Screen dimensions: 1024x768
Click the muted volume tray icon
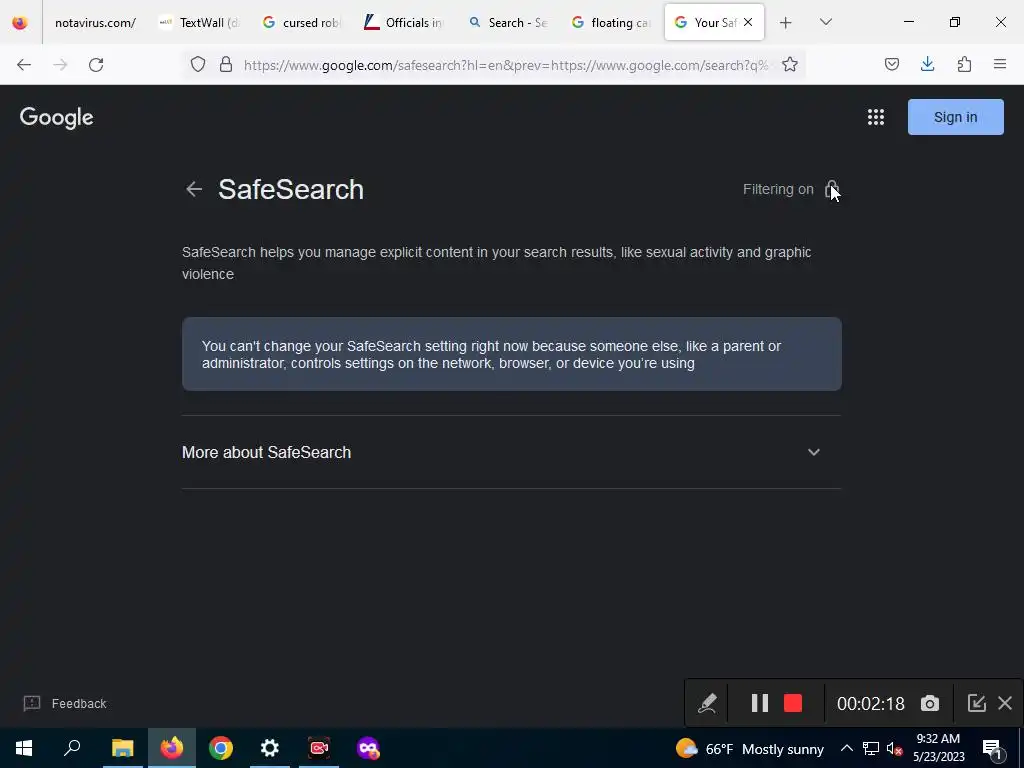(x=895, y=748)
